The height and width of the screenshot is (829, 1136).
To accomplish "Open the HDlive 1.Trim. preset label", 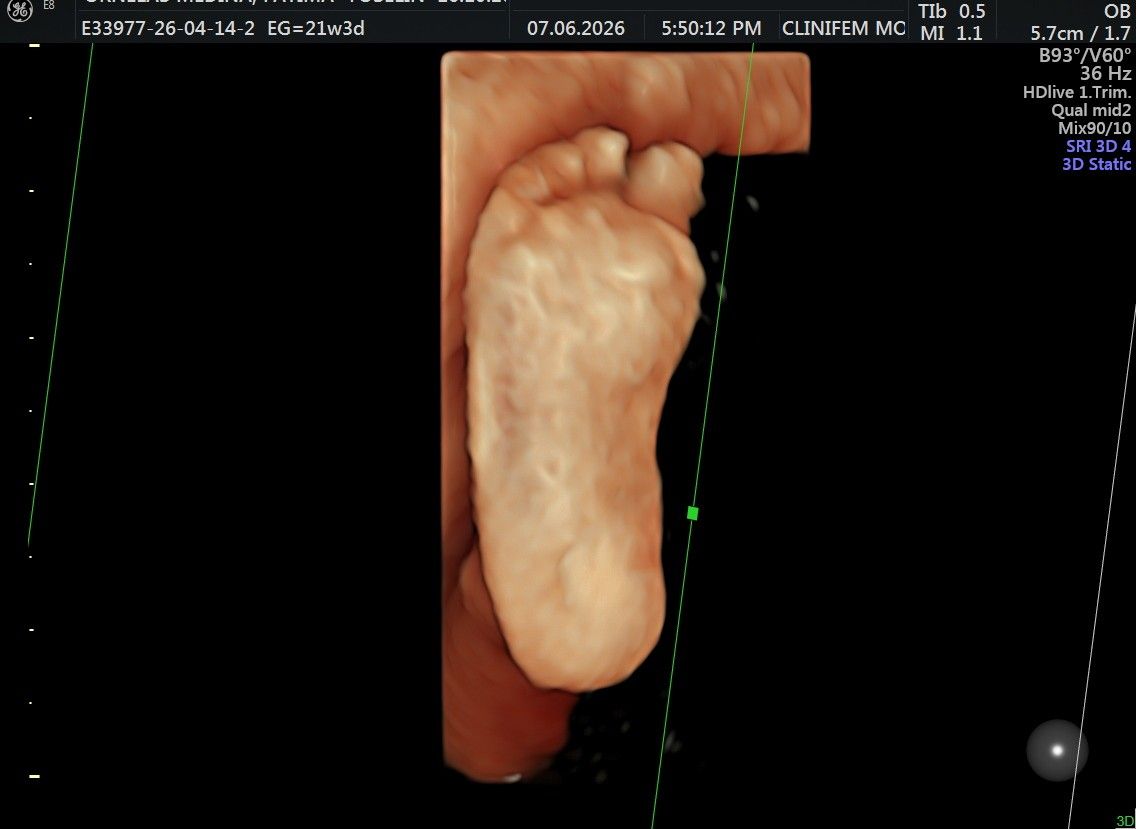I will click(x=1077, y=92).
